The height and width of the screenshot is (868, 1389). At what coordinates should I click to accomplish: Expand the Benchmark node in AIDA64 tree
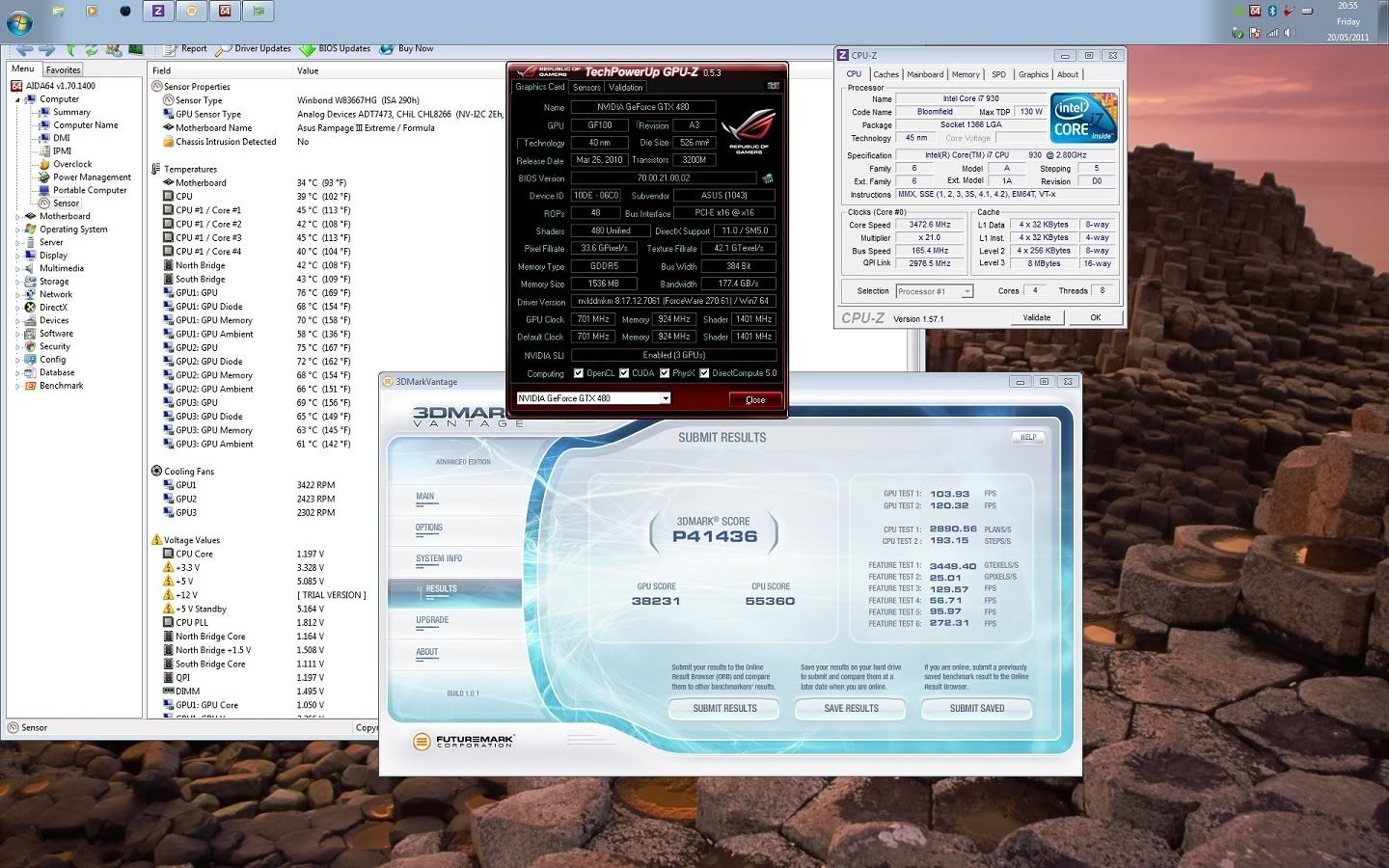point(18,386)
